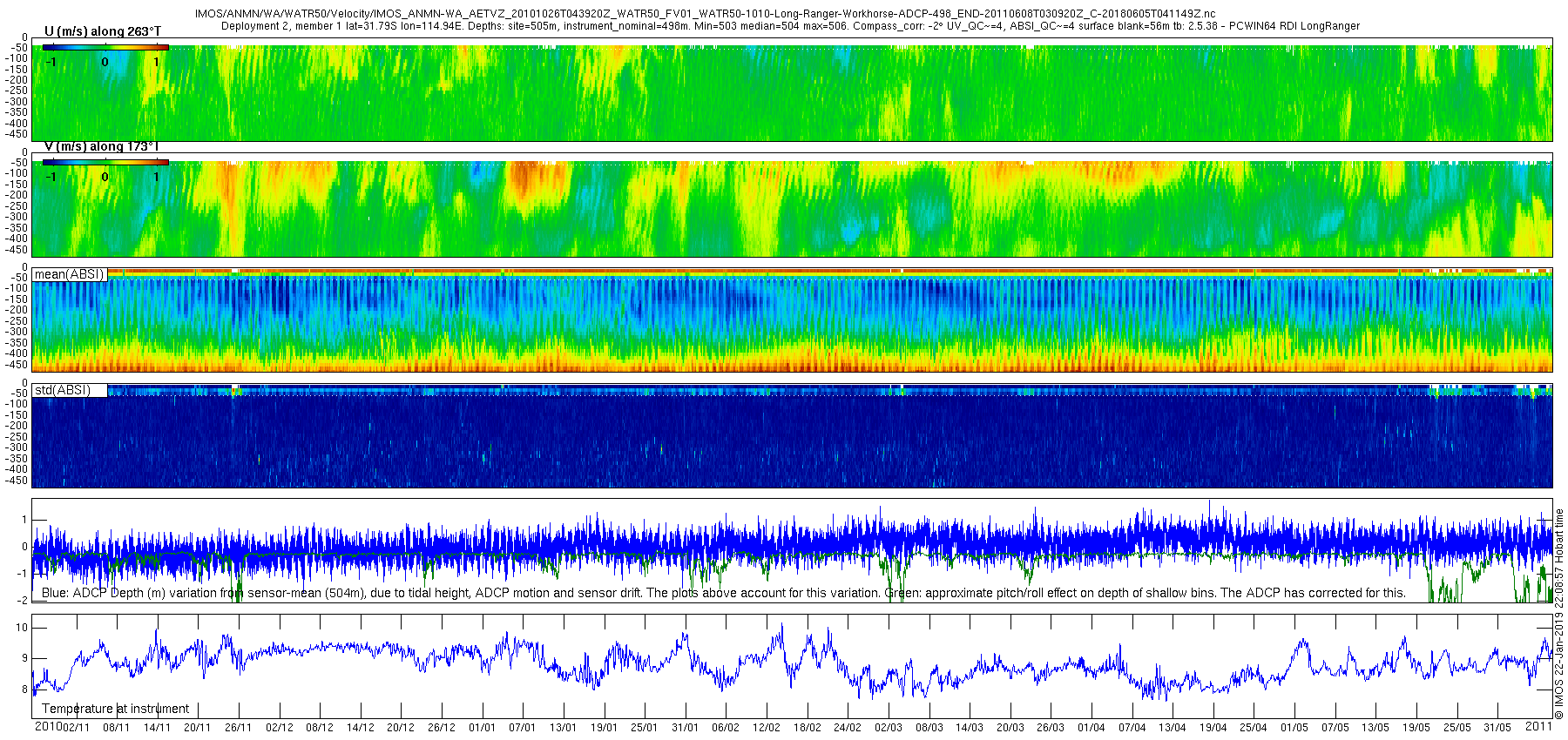Click the 'Blue: ADCP Depth (m) variation' caption
The height and width of the screenshot is (740, 1568).
click(x=724, y=593)
